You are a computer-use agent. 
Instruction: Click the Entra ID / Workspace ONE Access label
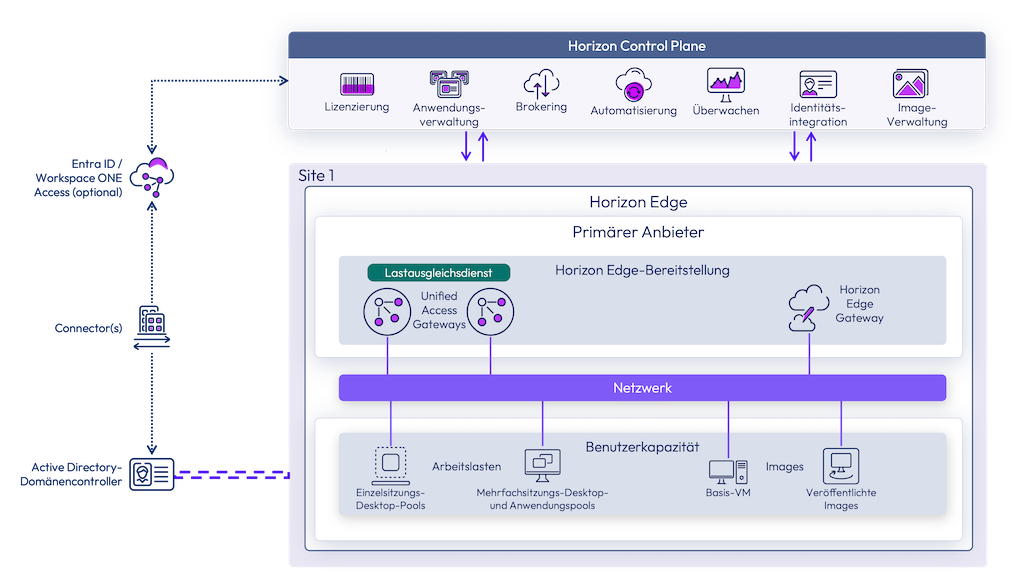click(x=78, y=178)
